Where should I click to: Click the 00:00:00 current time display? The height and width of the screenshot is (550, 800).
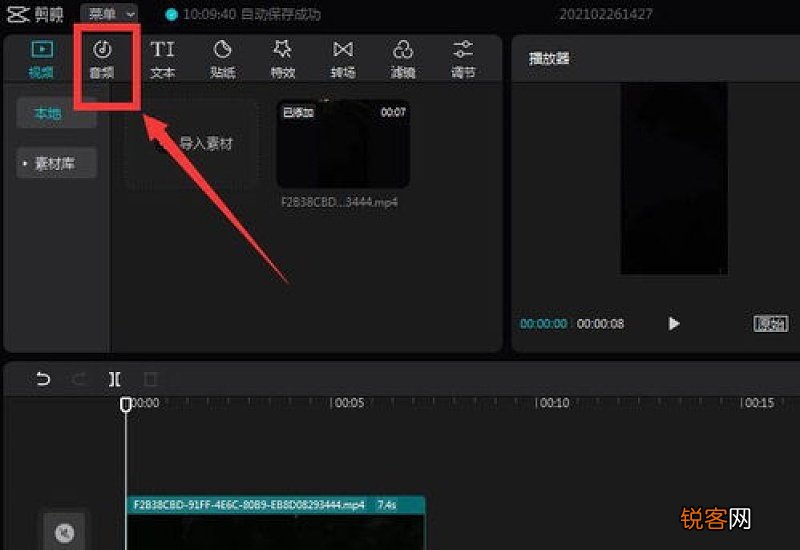pos(543,323)
